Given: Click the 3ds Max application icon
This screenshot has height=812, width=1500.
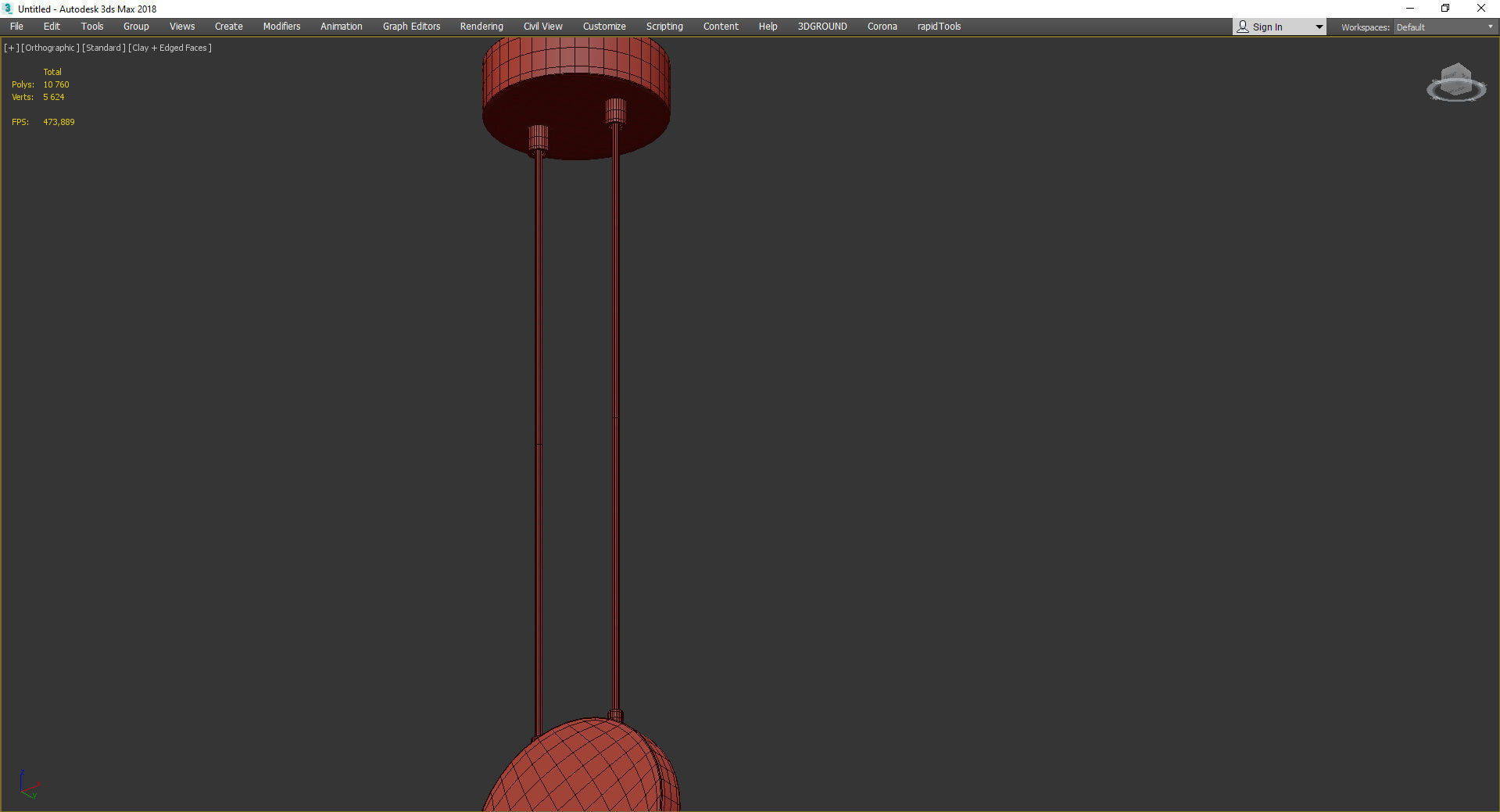Looking at the screenshot, I should tap(8, 9).
